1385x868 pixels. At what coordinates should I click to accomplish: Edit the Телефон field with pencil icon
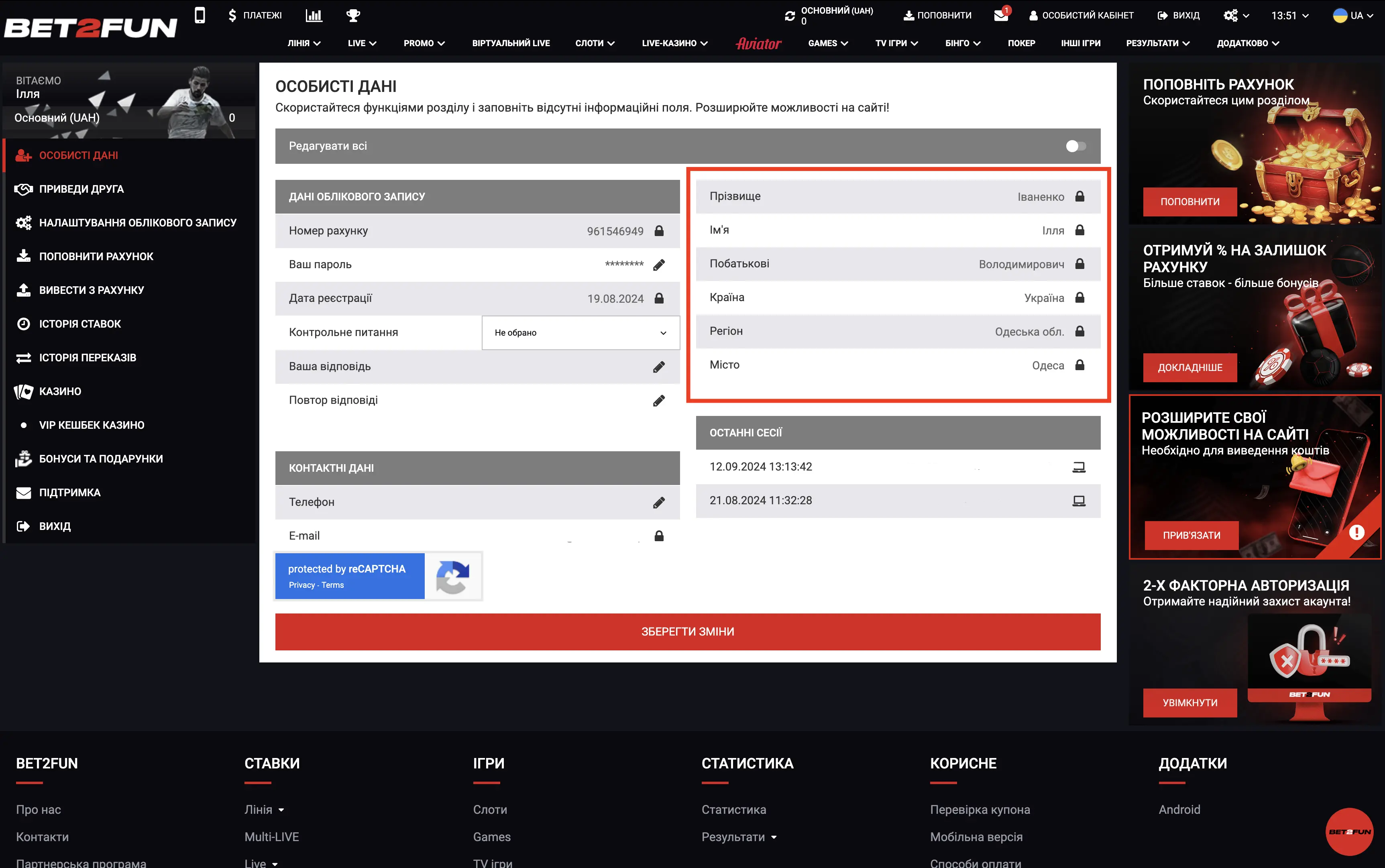[659, 502]
